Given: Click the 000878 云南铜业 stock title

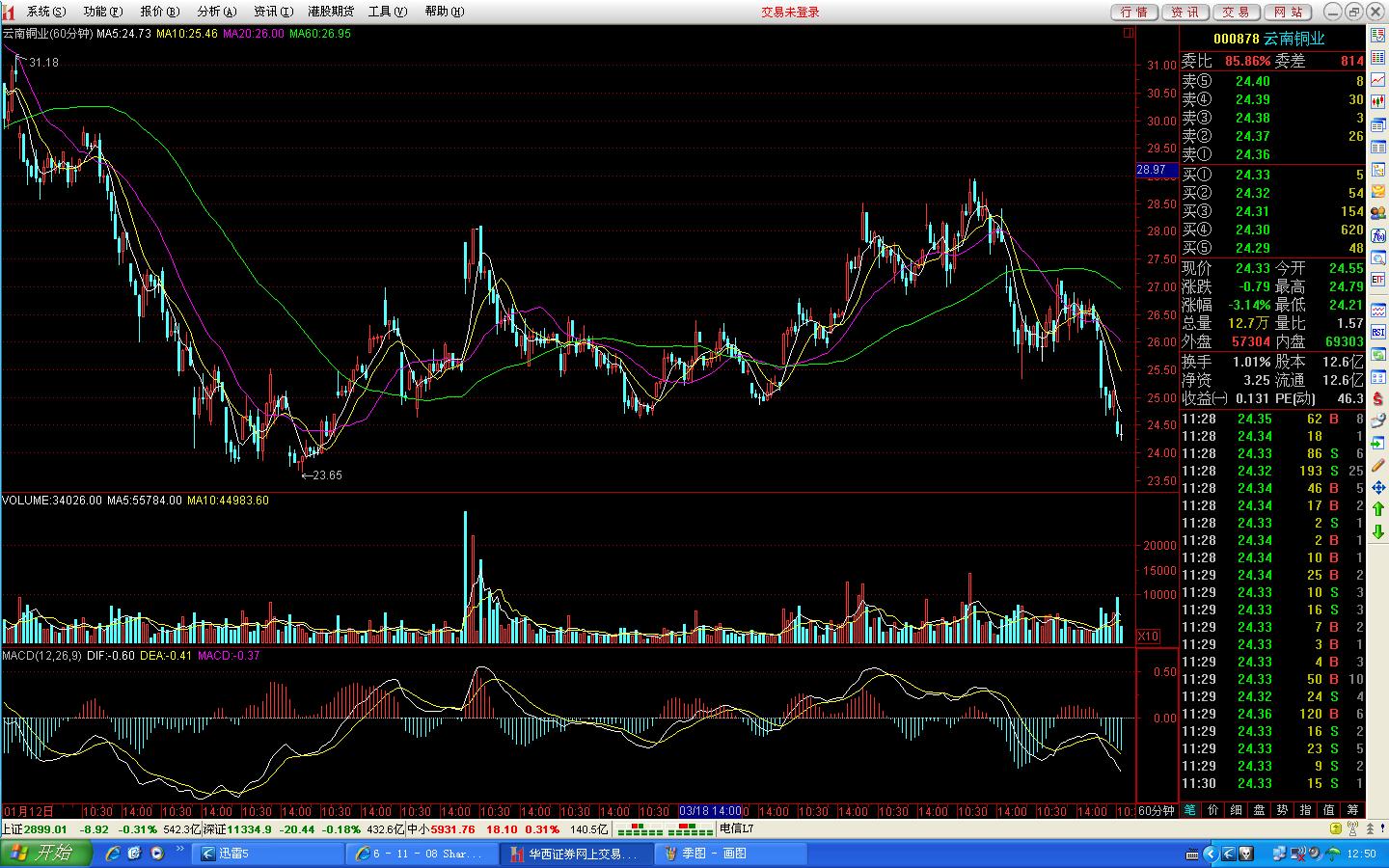Looking at the screenshot, I should tap(1269, 39).
